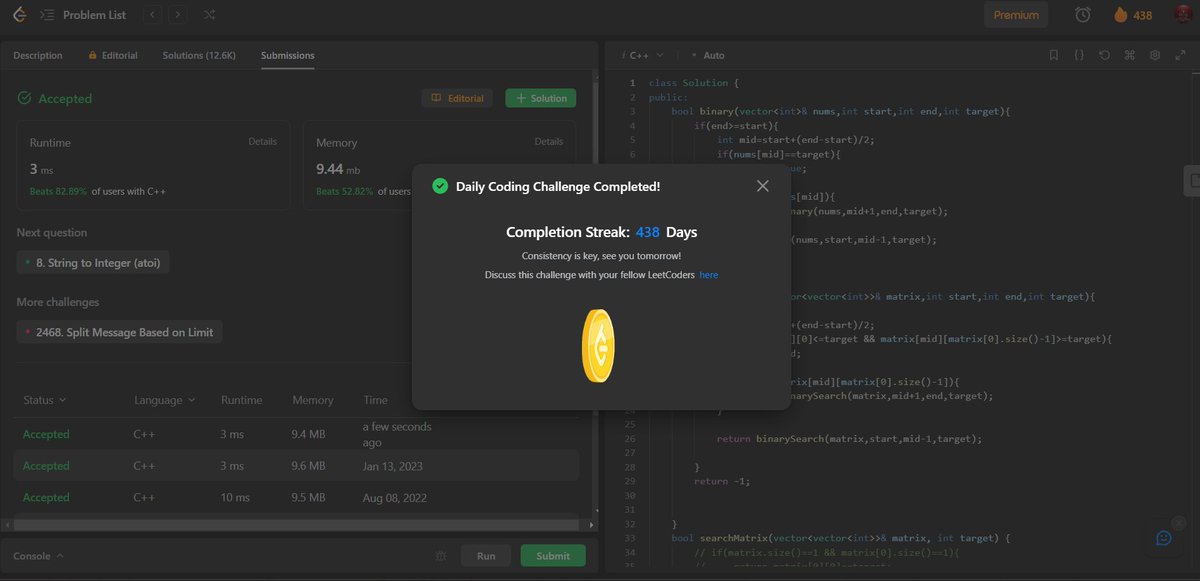Viewport: 1200px width, 581px height.
Task: Open keyboard shortcuts with command icon
Action: 1128,55
